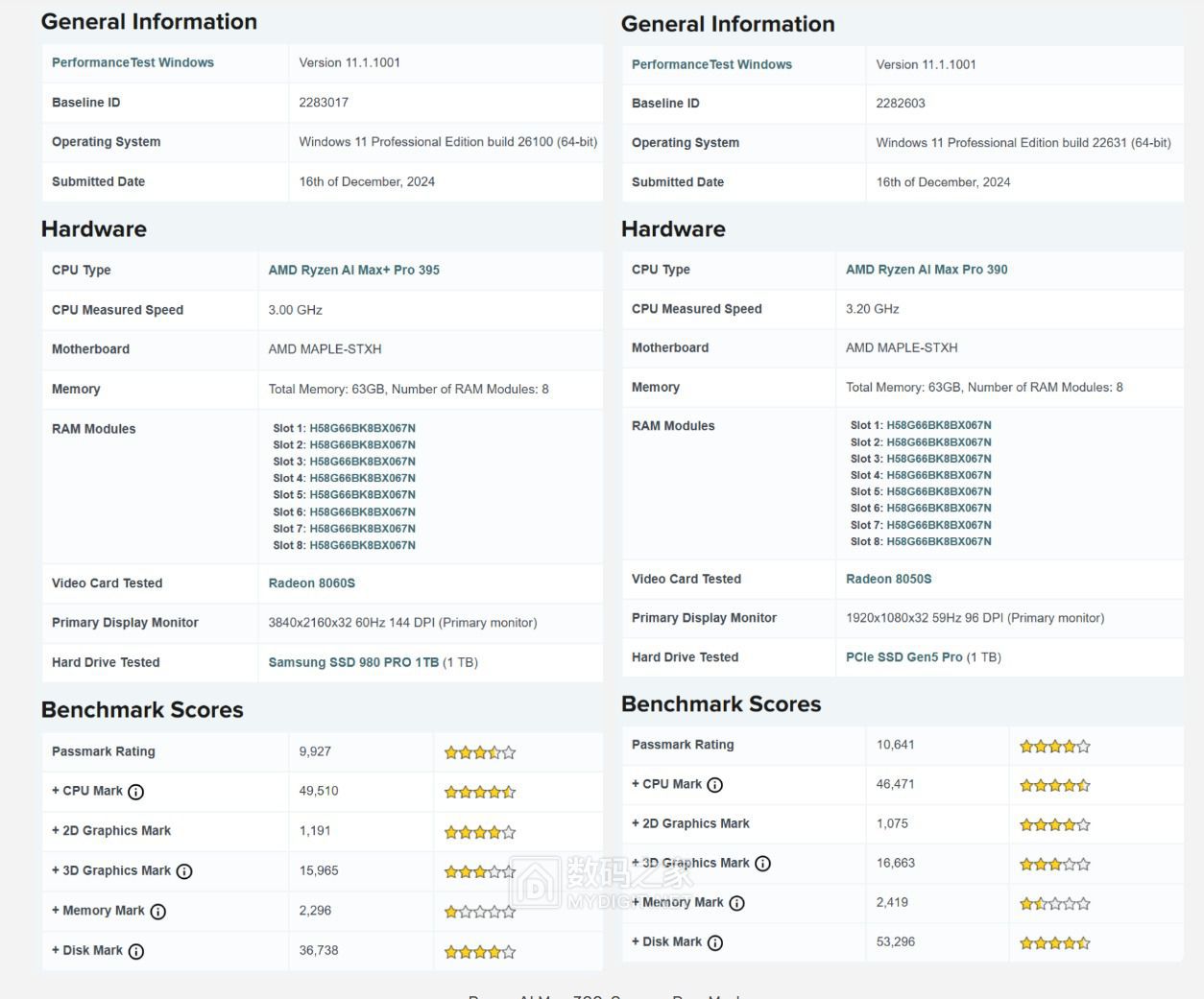Open AMD Ryzen AI Max Pro 390 link
Image resolution: width=1204 pixels, height=999 pixels.
coord(927,270)
